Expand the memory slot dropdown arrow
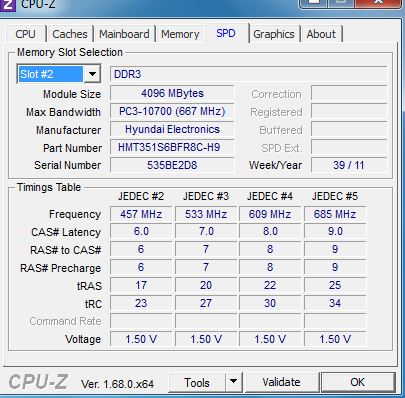405x398 pixels. click(92, 74)
